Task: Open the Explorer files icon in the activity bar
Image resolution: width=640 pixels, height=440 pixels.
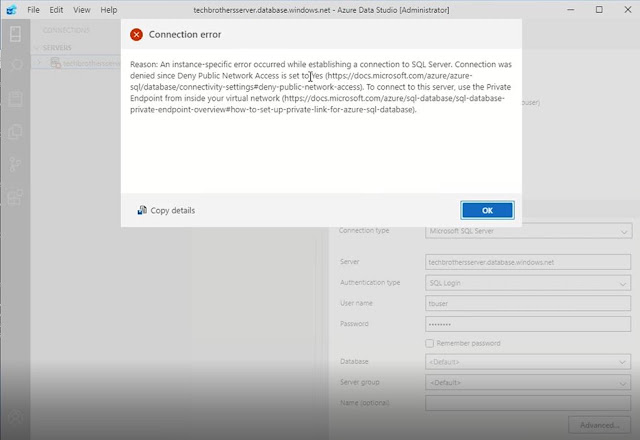Action: coord(16,131)
